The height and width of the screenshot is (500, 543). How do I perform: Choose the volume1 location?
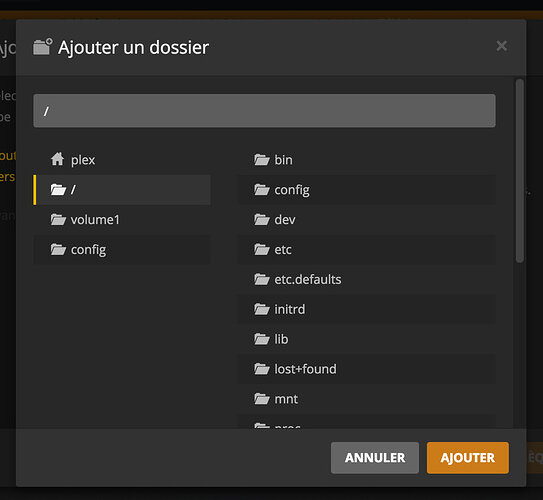coord(122,220)
